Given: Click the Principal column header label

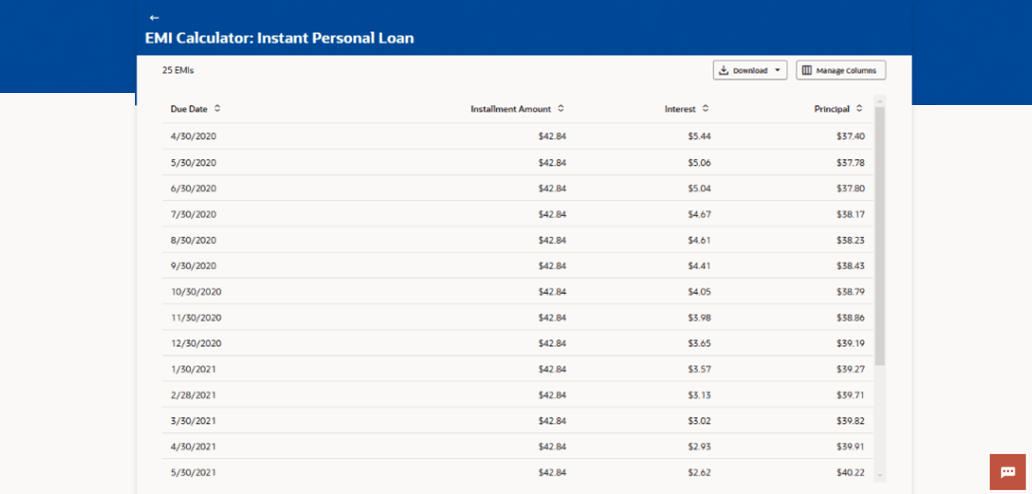Looking at the screenshot, I should point(832,109).
